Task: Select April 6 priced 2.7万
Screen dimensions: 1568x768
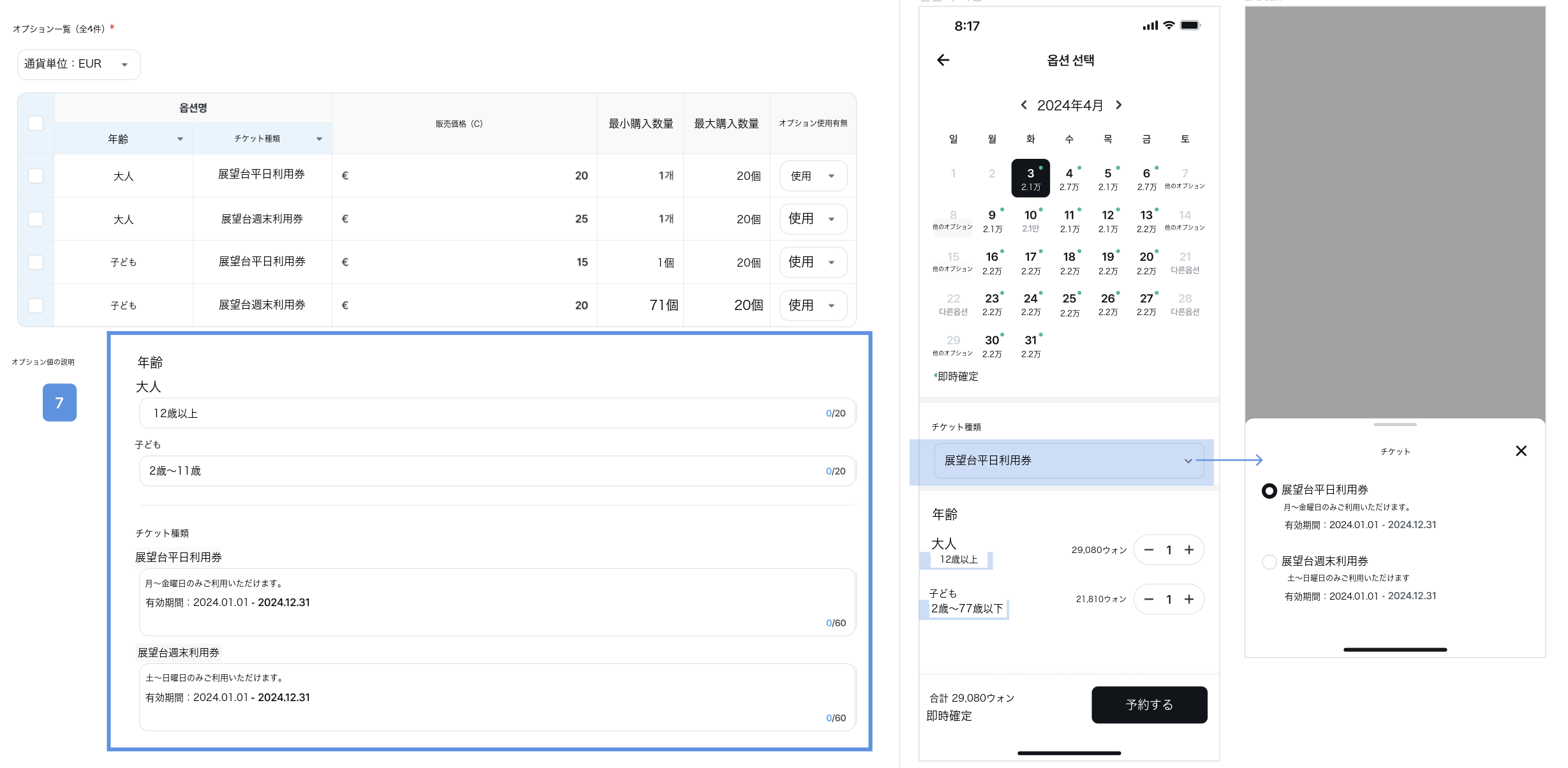Action: point(1146,178)
